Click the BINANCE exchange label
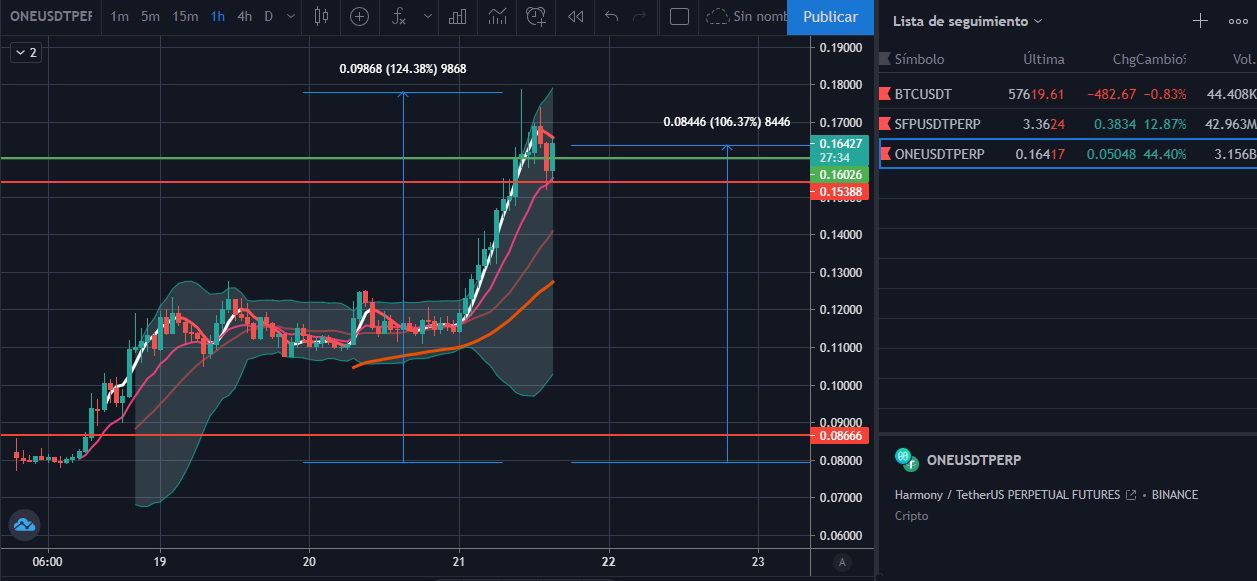This screenshot has height=581, width=1257. tap(1174, 495)
